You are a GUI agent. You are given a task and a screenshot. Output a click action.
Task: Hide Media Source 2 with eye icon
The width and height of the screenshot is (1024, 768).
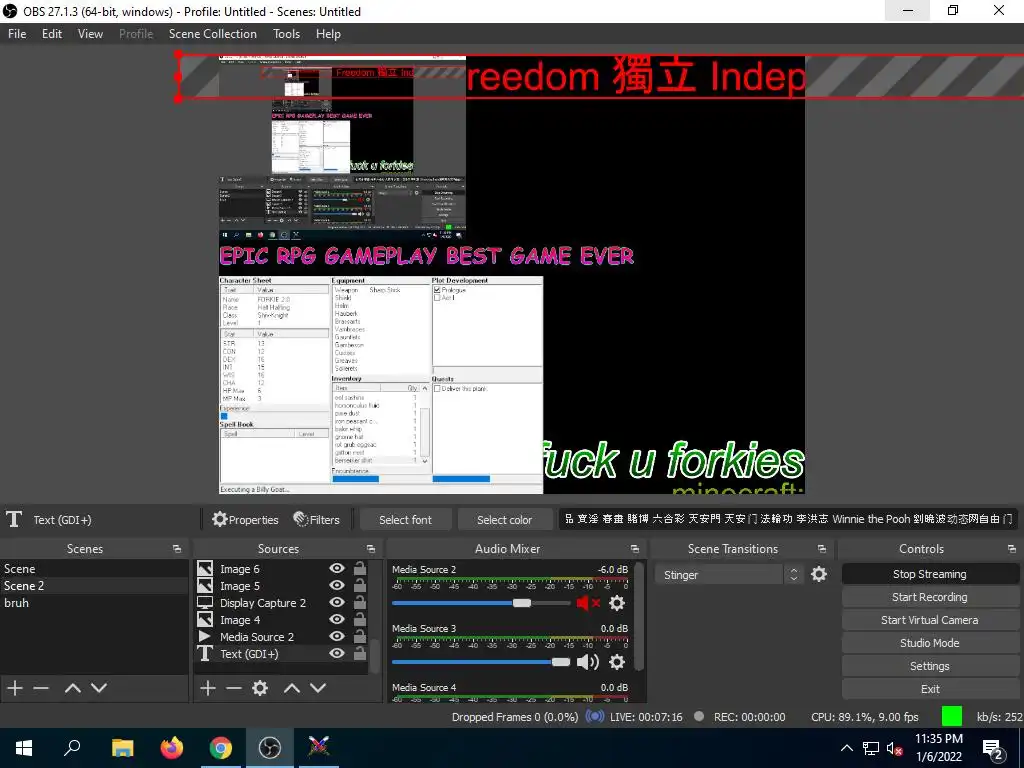[337, 636]
